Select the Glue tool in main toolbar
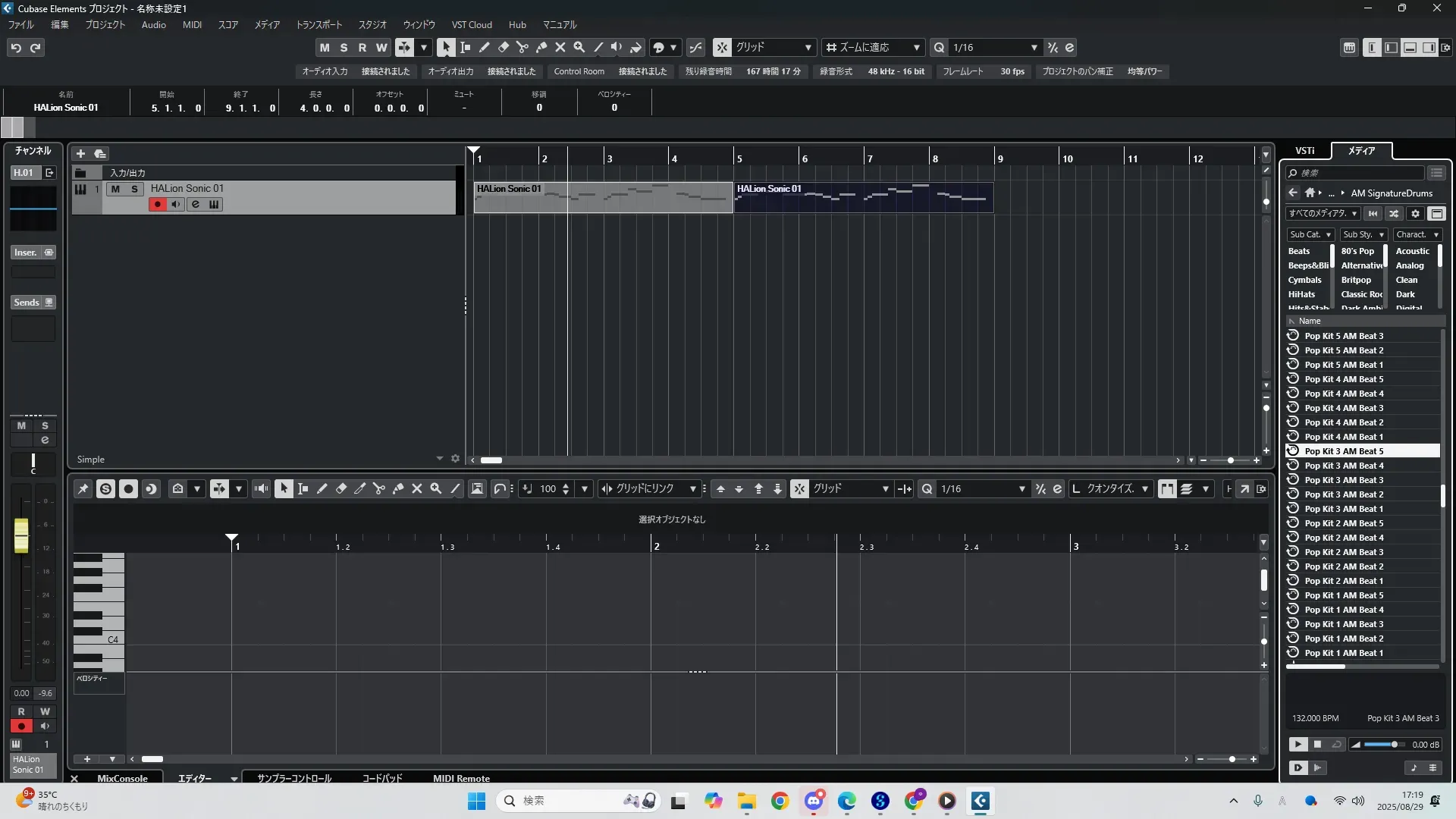This screenshot has width=1456, height=819. click(x=541, y=47)
